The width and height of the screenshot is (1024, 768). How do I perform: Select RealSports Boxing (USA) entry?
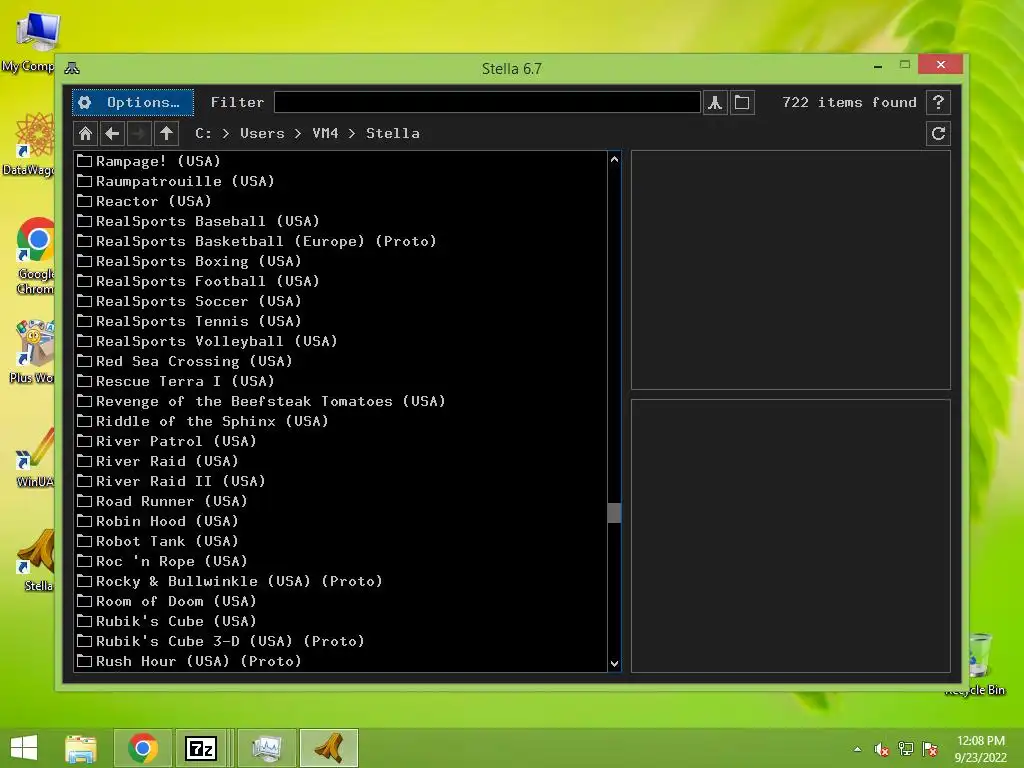[341, 261]
